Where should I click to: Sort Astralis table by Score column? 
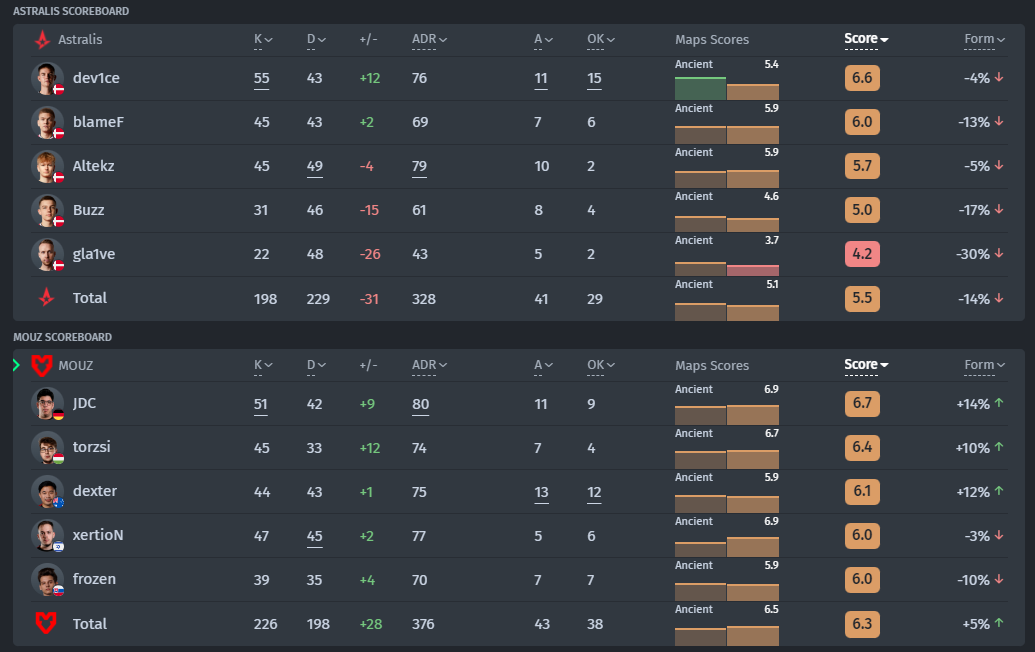click(866, 39)
